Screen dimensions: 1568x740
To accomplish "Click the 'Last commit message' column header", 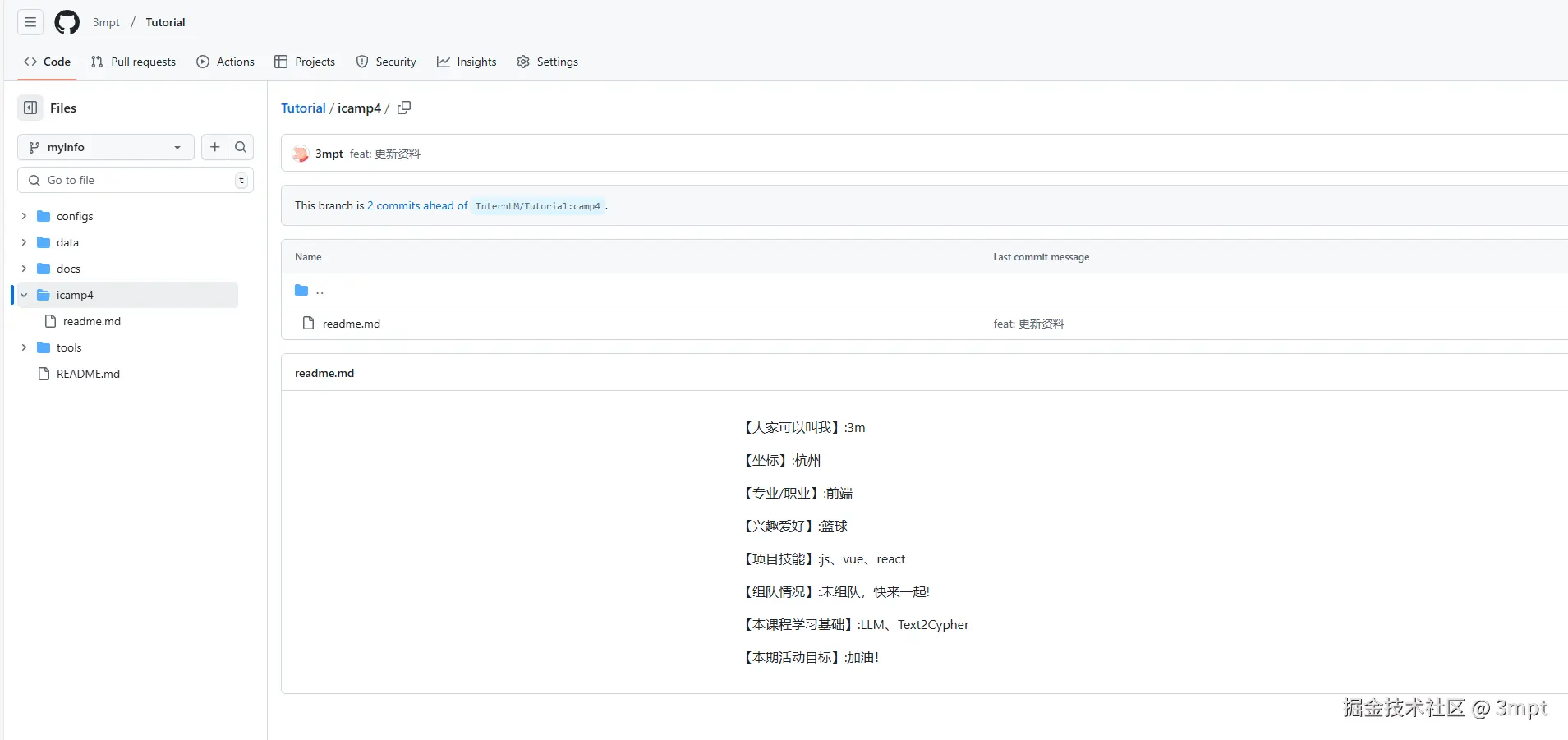I will click(1042, 257).
